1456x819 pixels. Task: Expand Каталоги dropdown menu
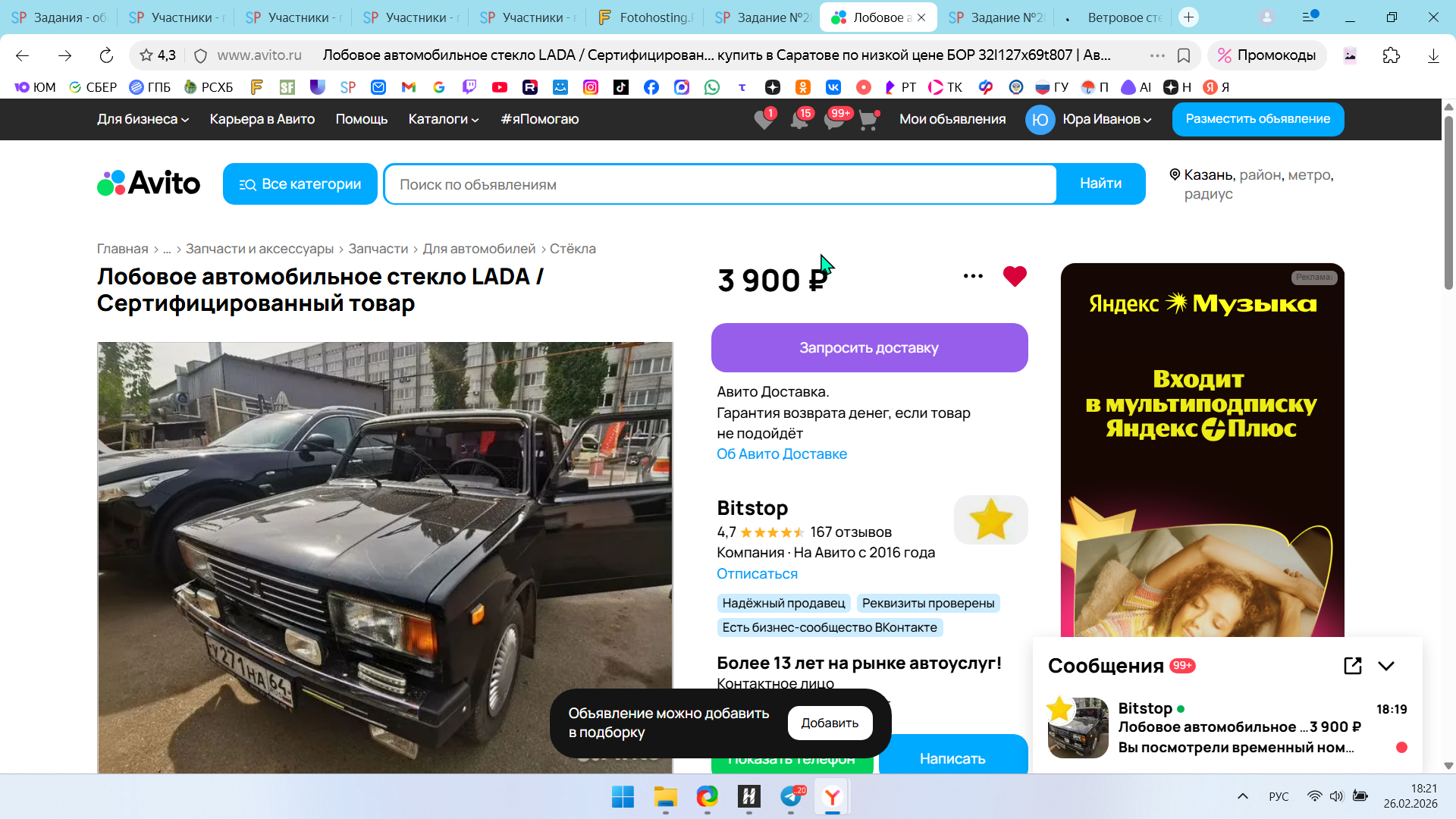444,119
